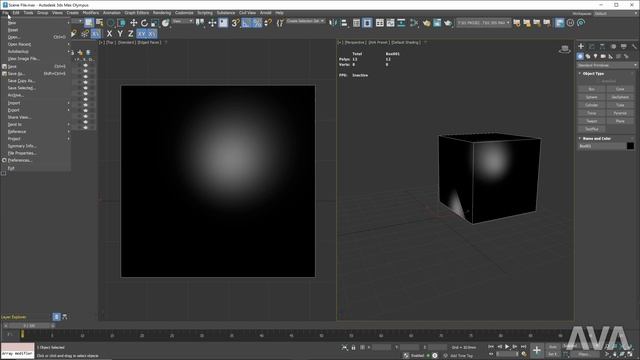Click the Cylinder primitive button
Viewport: 640px width, 360px height.
coord(591,105)
